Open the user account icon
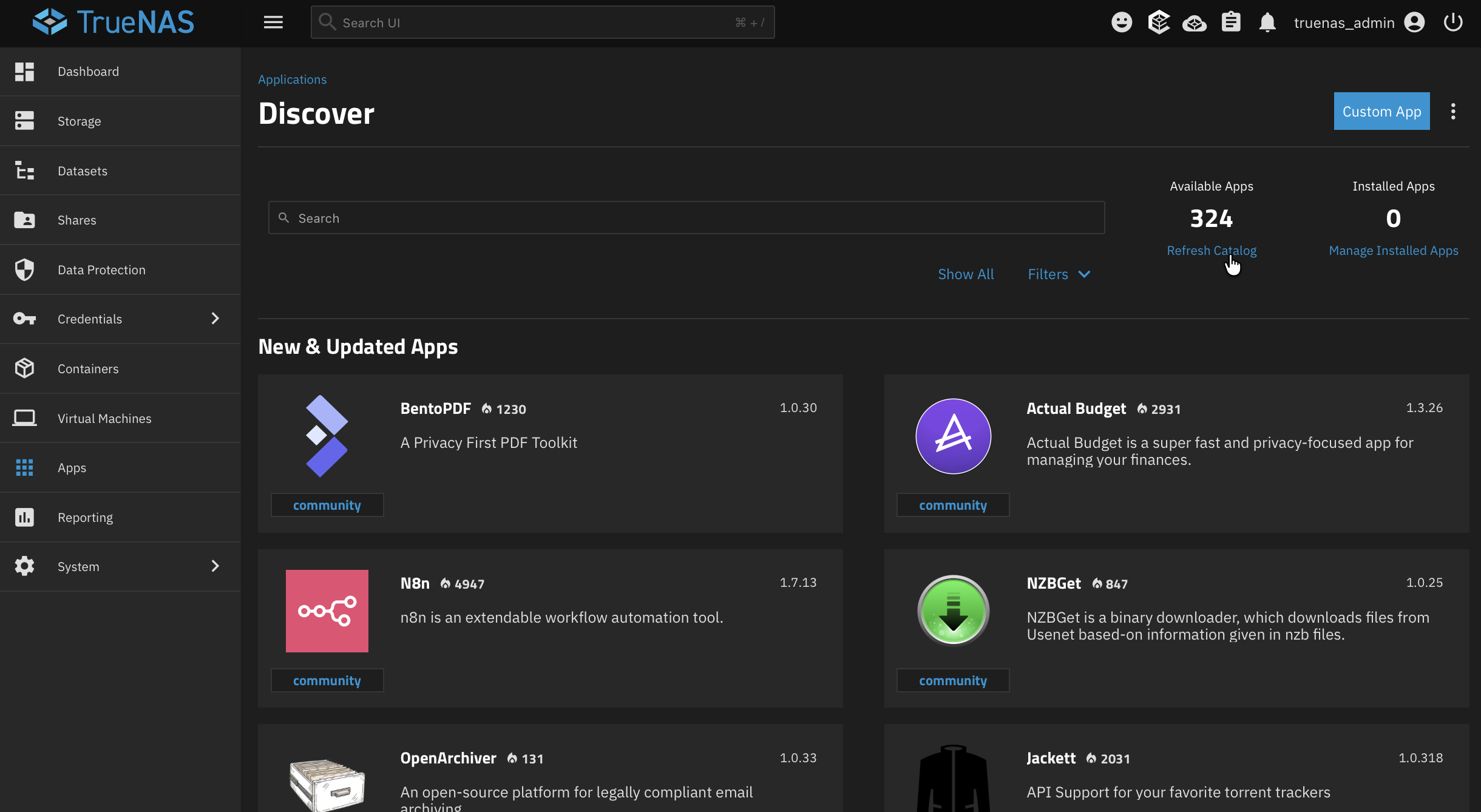Image resolution: width=1481 pixels, height=812 pixels. pyautogui.click(x=1414, y=22)
